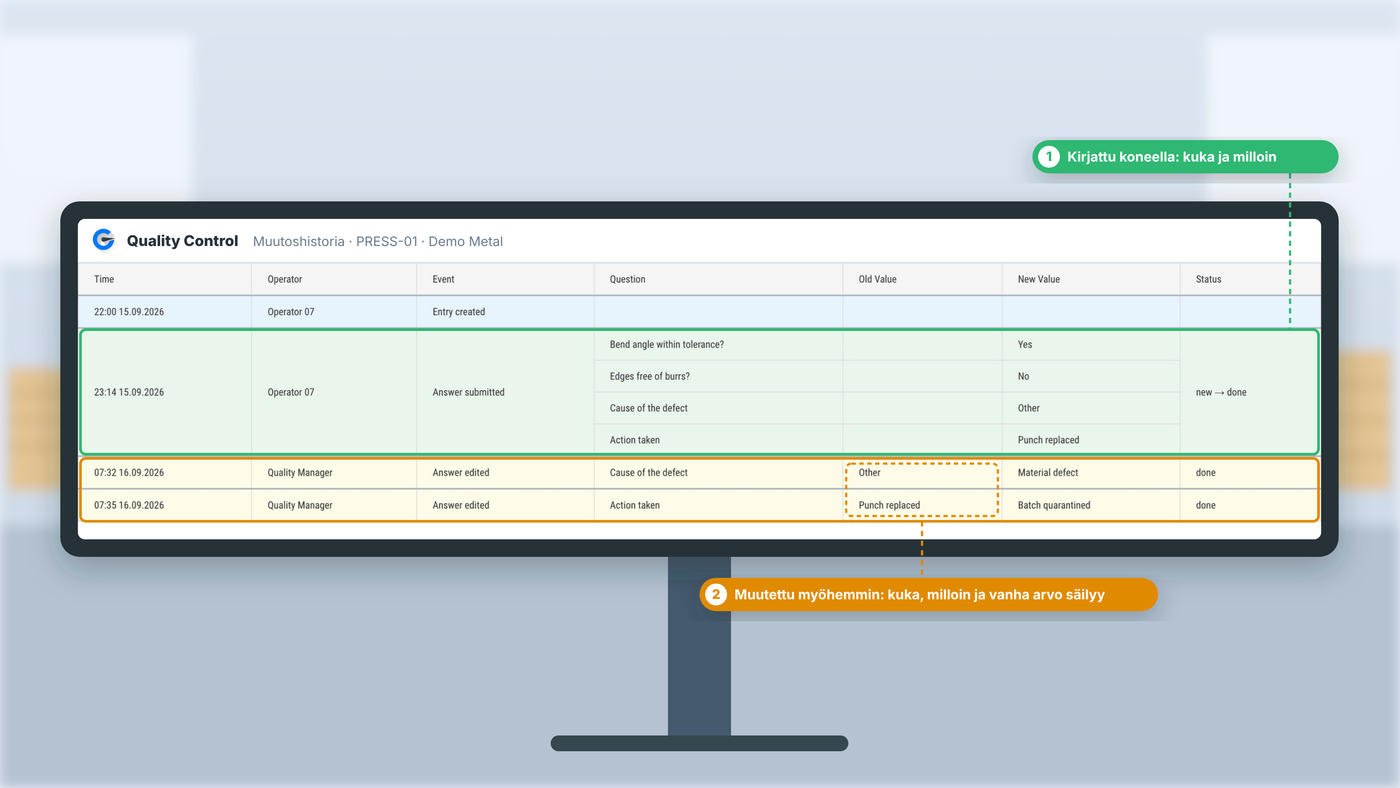Click the Muutoshistoria PRESS-01 Demo Metal breadcrumb
This screenshot has width=1400, height=788.
click(x=378, y=241)
